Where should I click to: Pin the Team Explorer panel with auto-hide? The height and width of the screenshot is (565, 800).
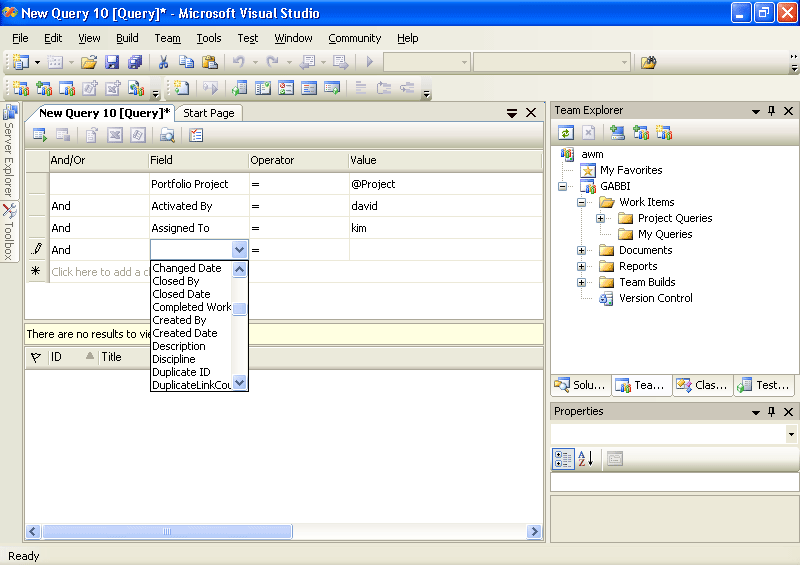point(771,111)
